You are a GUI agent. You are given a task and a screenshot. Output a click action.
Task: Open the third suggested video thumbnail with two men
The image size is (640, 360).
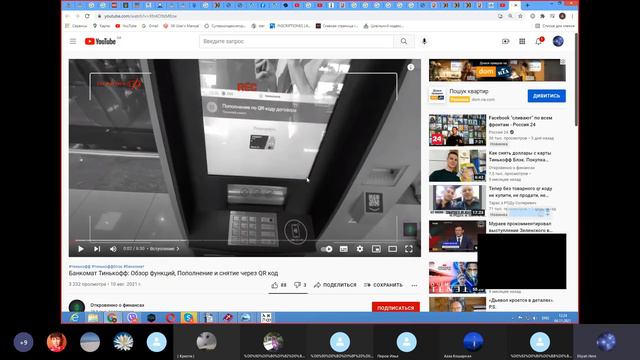point(457,200)
